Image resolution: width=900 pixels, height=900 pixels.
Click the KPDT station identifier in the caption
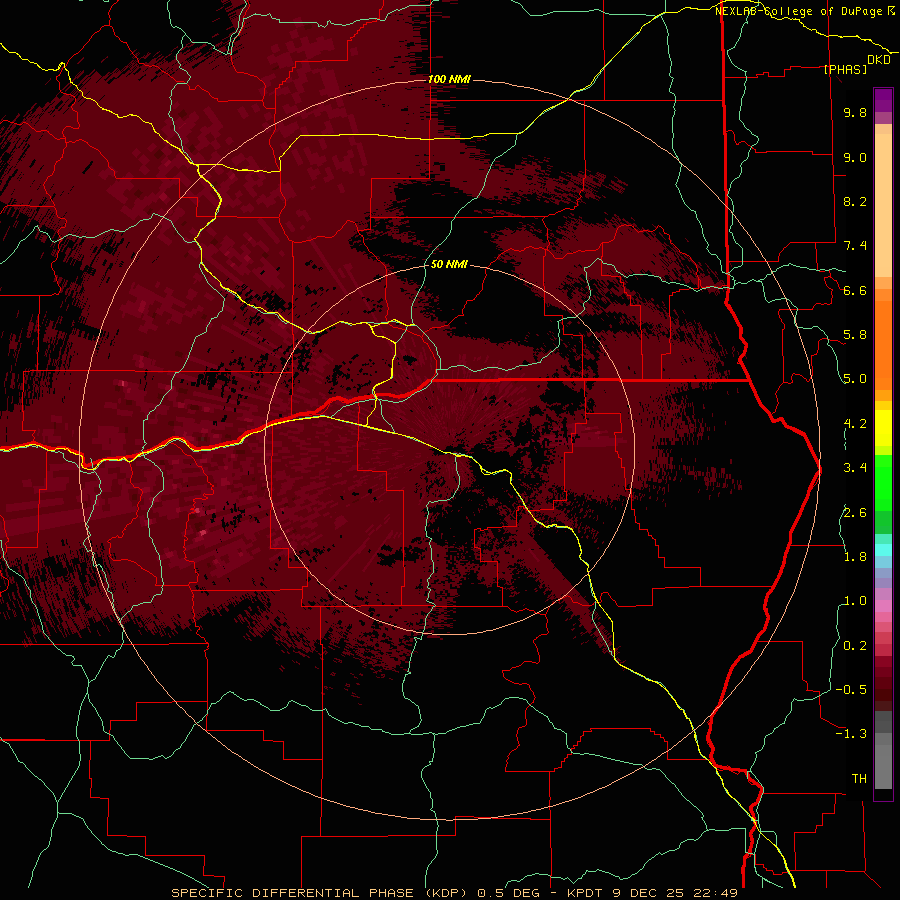[x=586, y=893]
